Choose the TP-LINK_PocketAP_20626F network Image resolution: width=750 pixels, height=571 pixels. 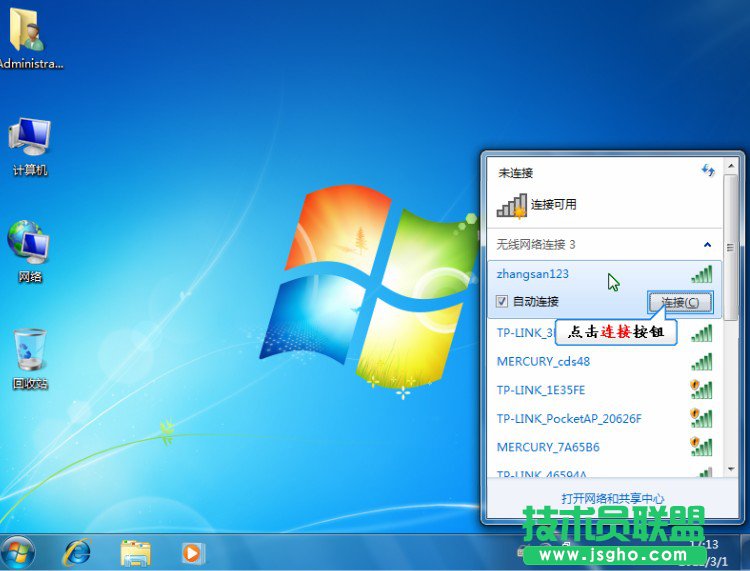coord(569,418)
